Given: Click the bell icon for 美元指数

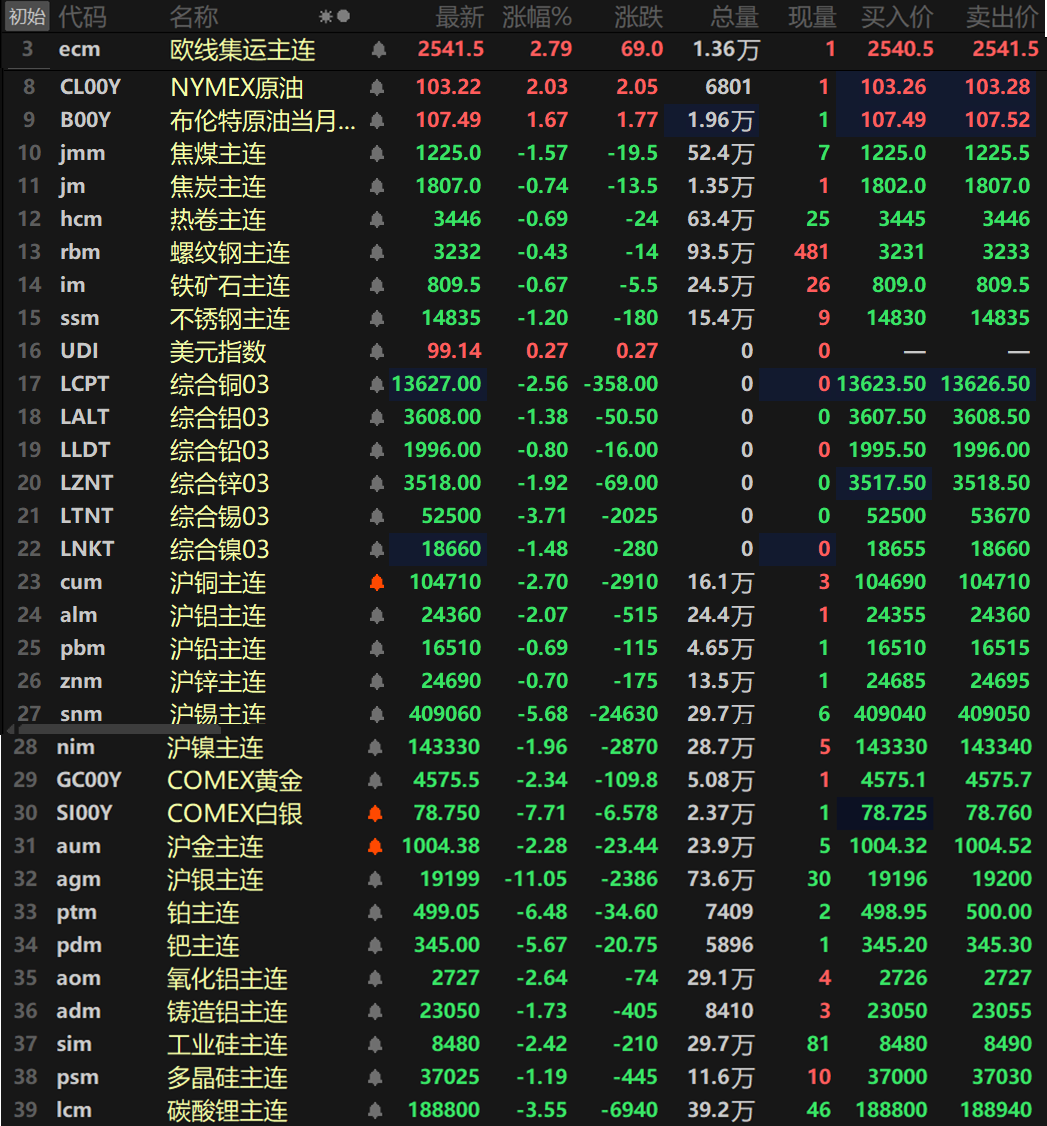Looking at the screenshot, I should [x=376, y=352].
